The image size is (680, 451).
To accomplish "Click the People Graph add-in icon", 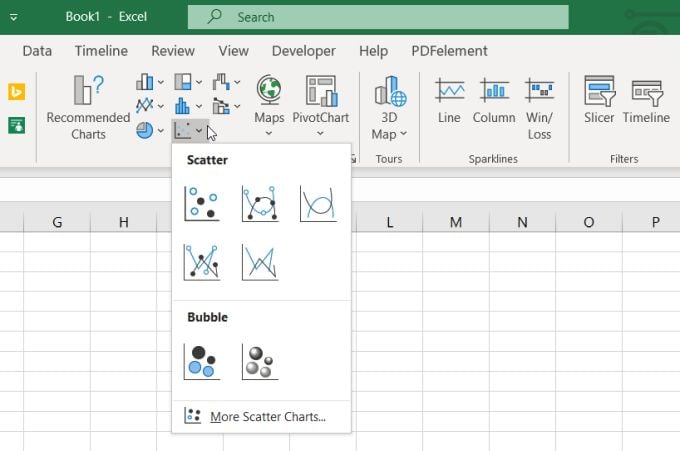I will [16, 126].
